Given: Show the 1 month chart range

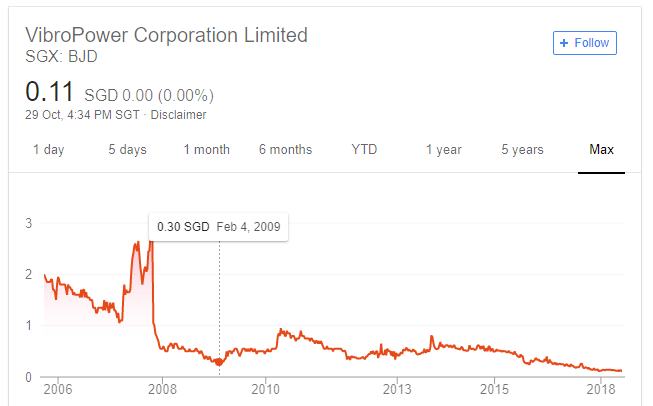Looking at the screenshot, I should [206, 150].
